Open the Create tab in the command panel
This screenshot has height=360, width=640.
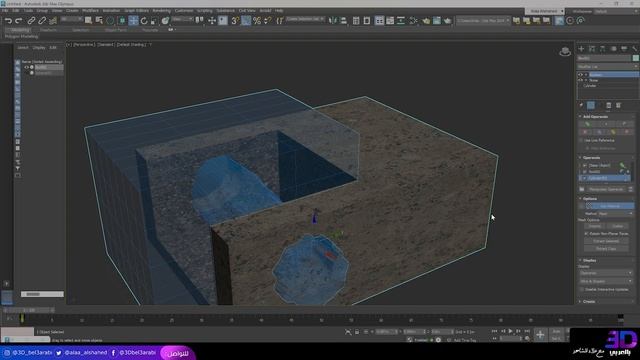click(x=581, y=49)
